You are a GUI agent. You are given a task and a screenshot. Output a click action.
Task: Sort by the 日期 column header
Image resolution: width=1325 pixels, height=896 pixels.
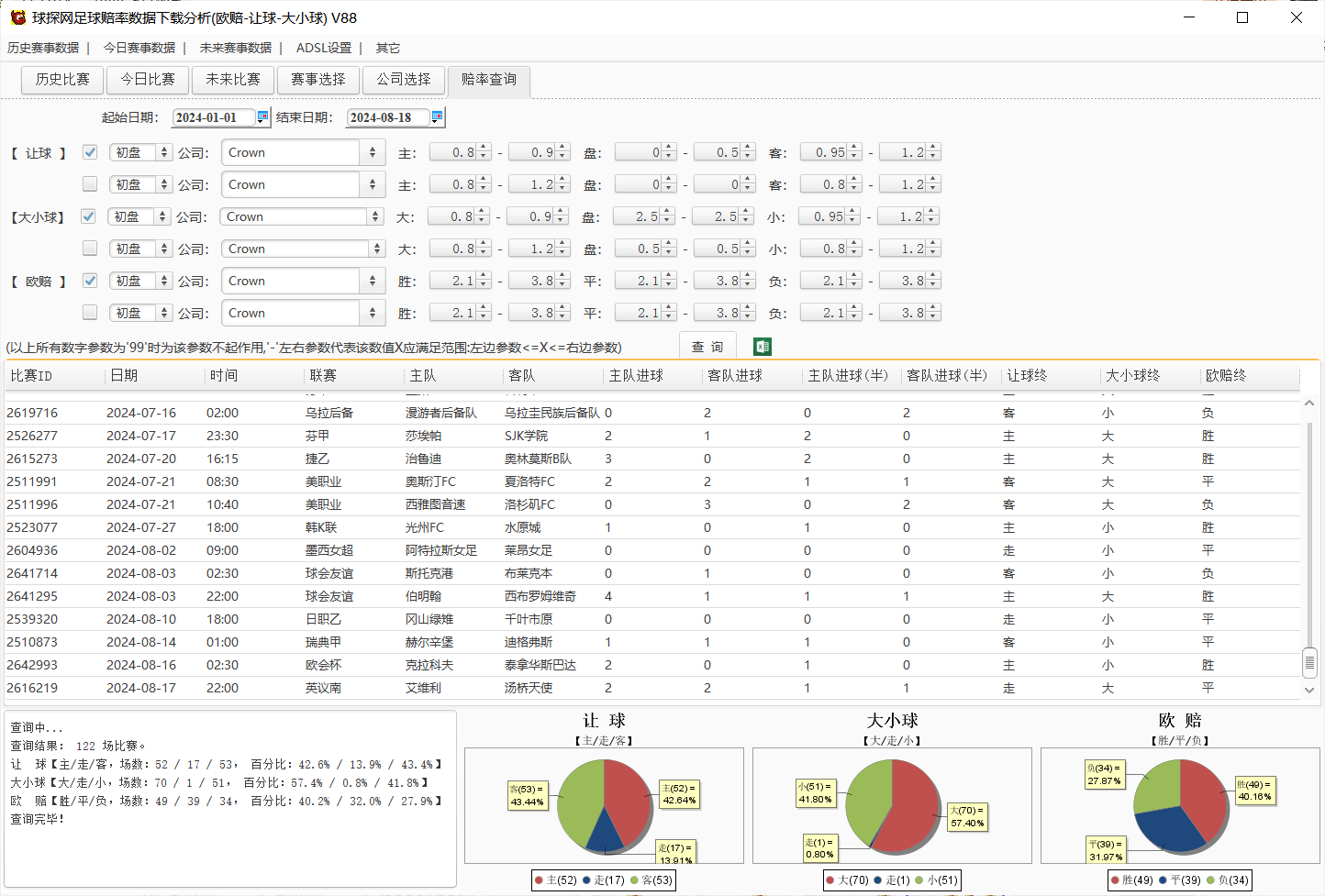pyautogui.click(x=154, y=376)
